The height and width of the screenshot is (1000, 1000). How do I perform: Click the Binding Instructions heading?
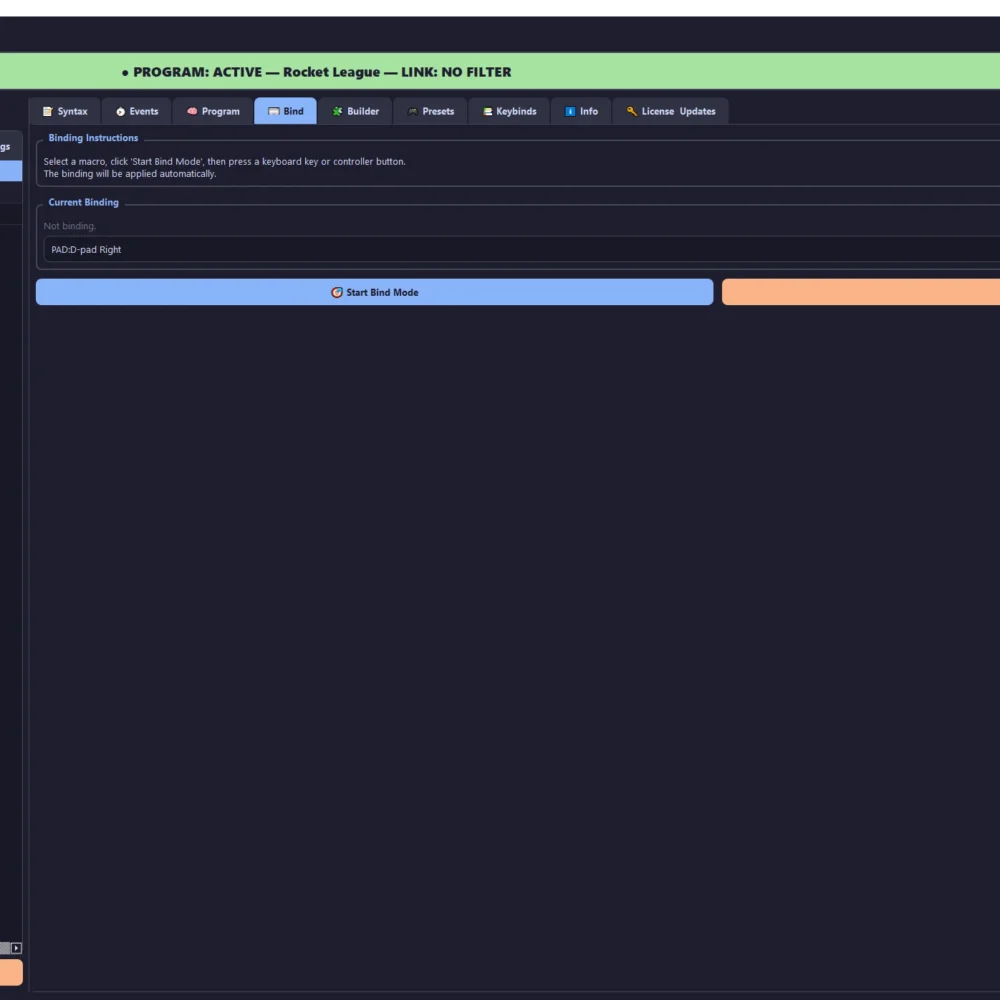coord(93,138)
